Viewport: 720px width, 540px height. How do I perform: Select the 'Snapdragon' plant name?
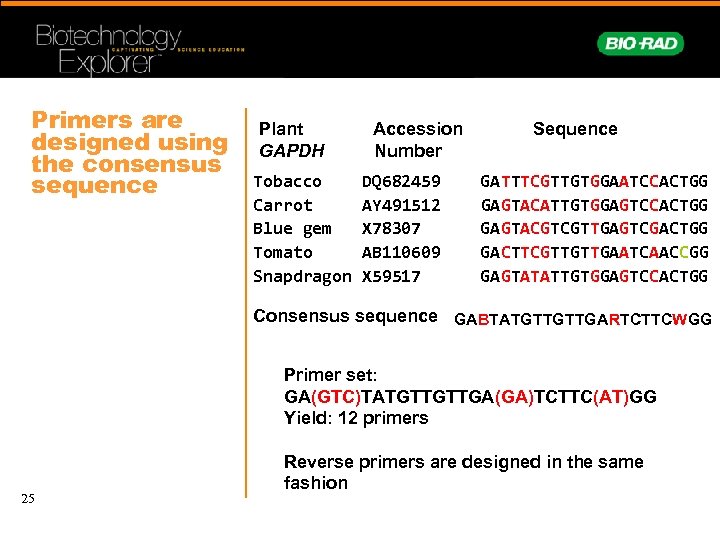pos(302,276)
